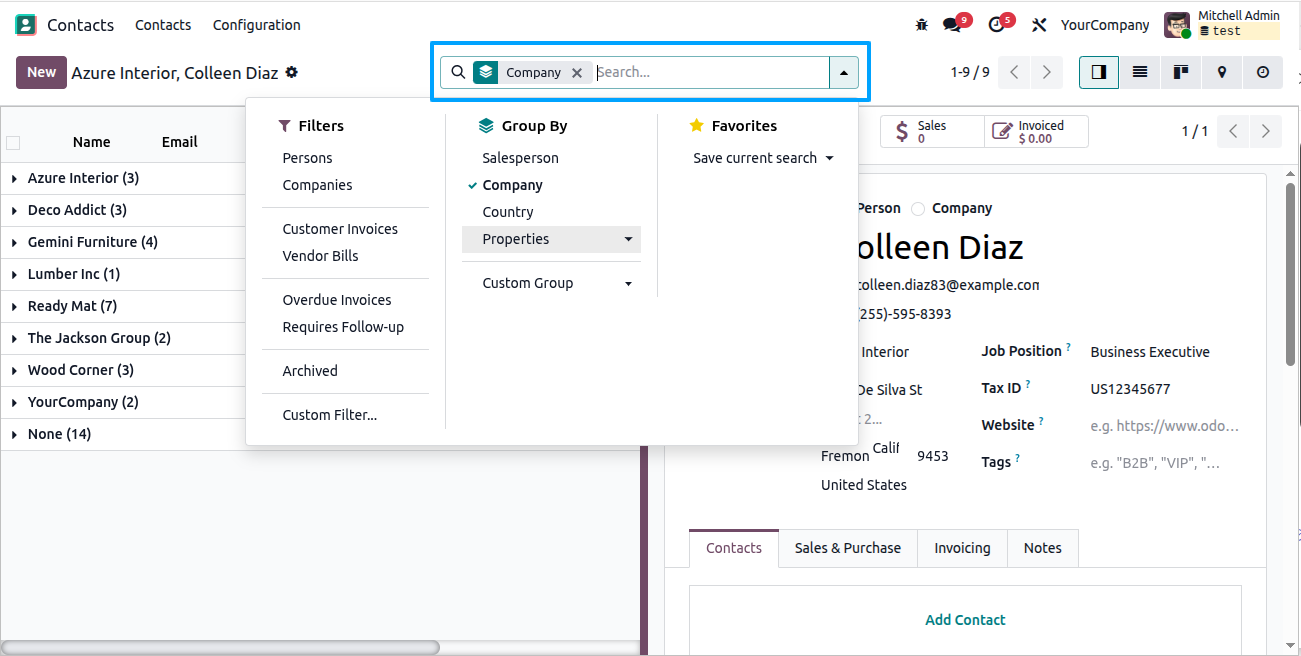Image resolution: width=1301 pixels, height=656 pixels.
Task: Switch to list view
Action: point(1140,72)
